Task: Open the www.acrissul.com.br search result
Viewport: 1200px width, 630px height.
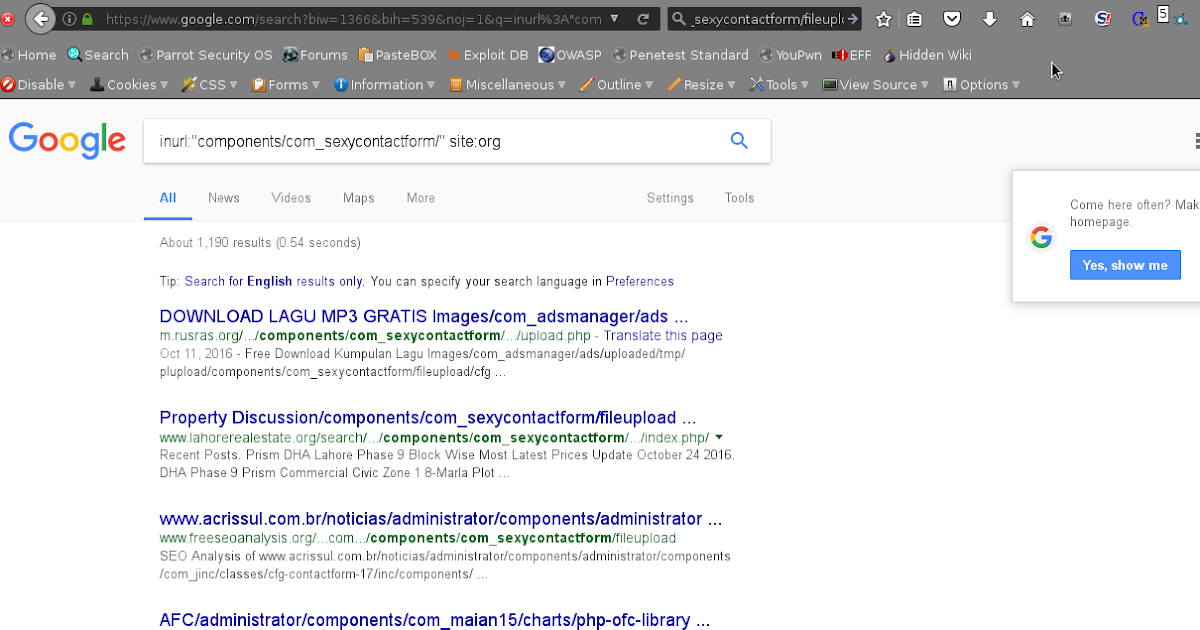Action: tap(441, 519)
